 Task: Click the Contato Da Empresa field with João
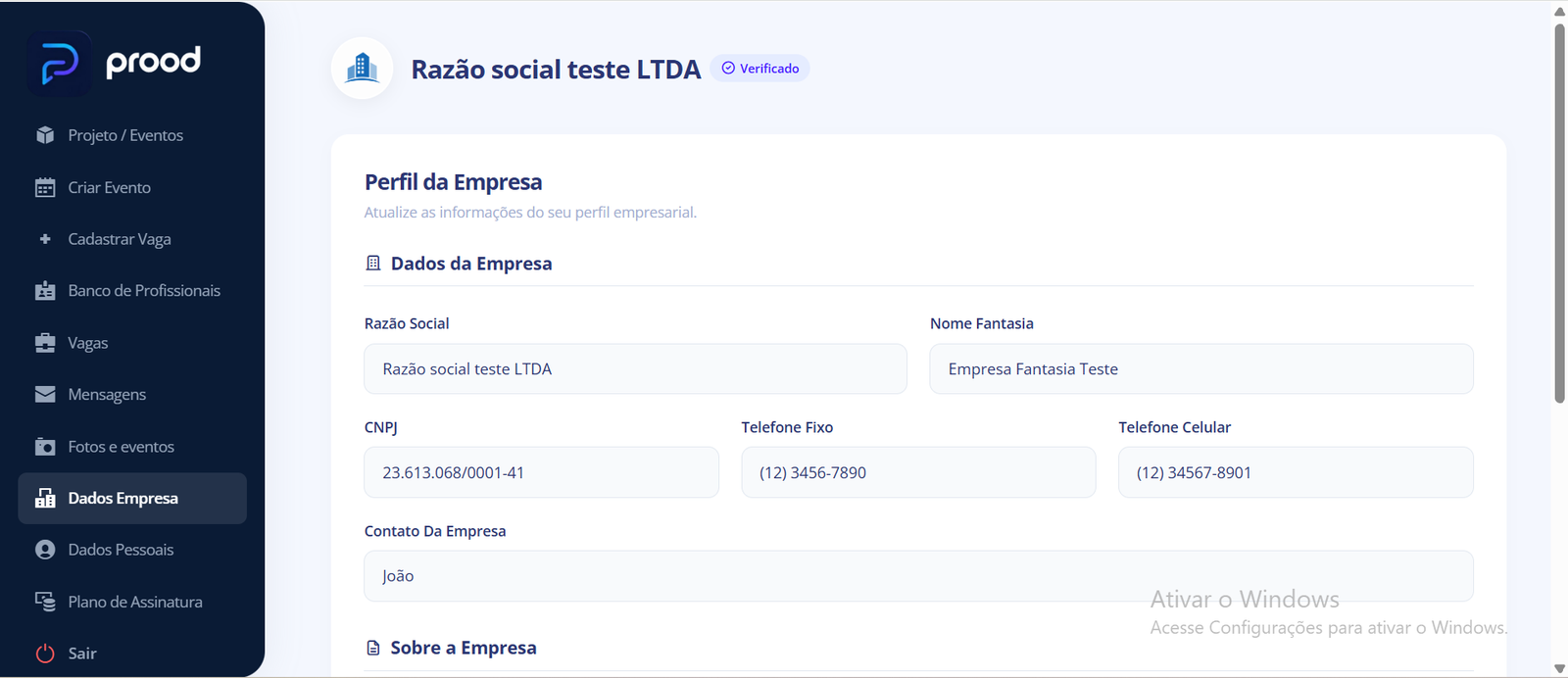click(918, 576)
